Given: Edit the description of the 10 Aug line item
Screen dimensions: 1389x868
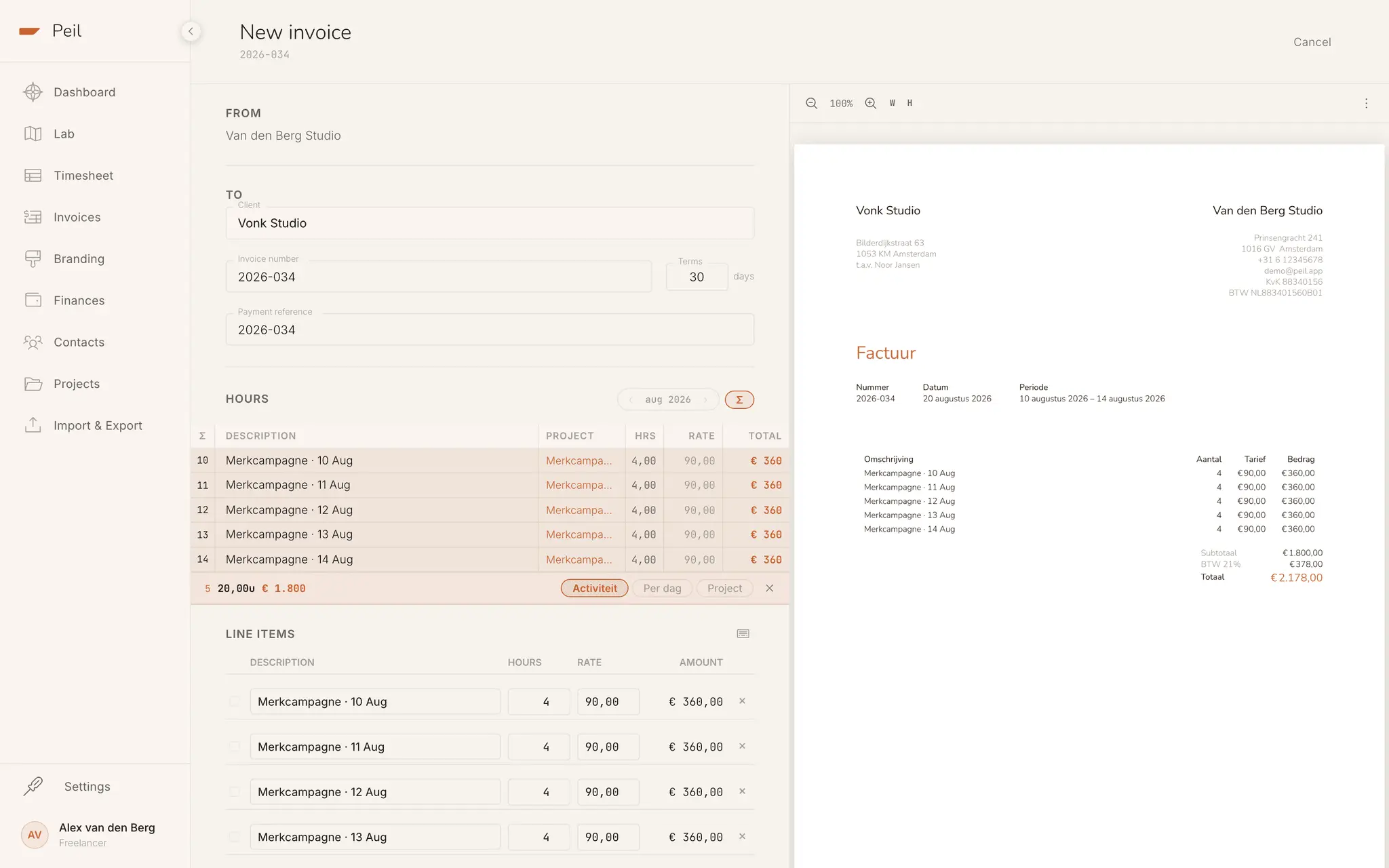Looking at the screenshot, I should 375,702.
